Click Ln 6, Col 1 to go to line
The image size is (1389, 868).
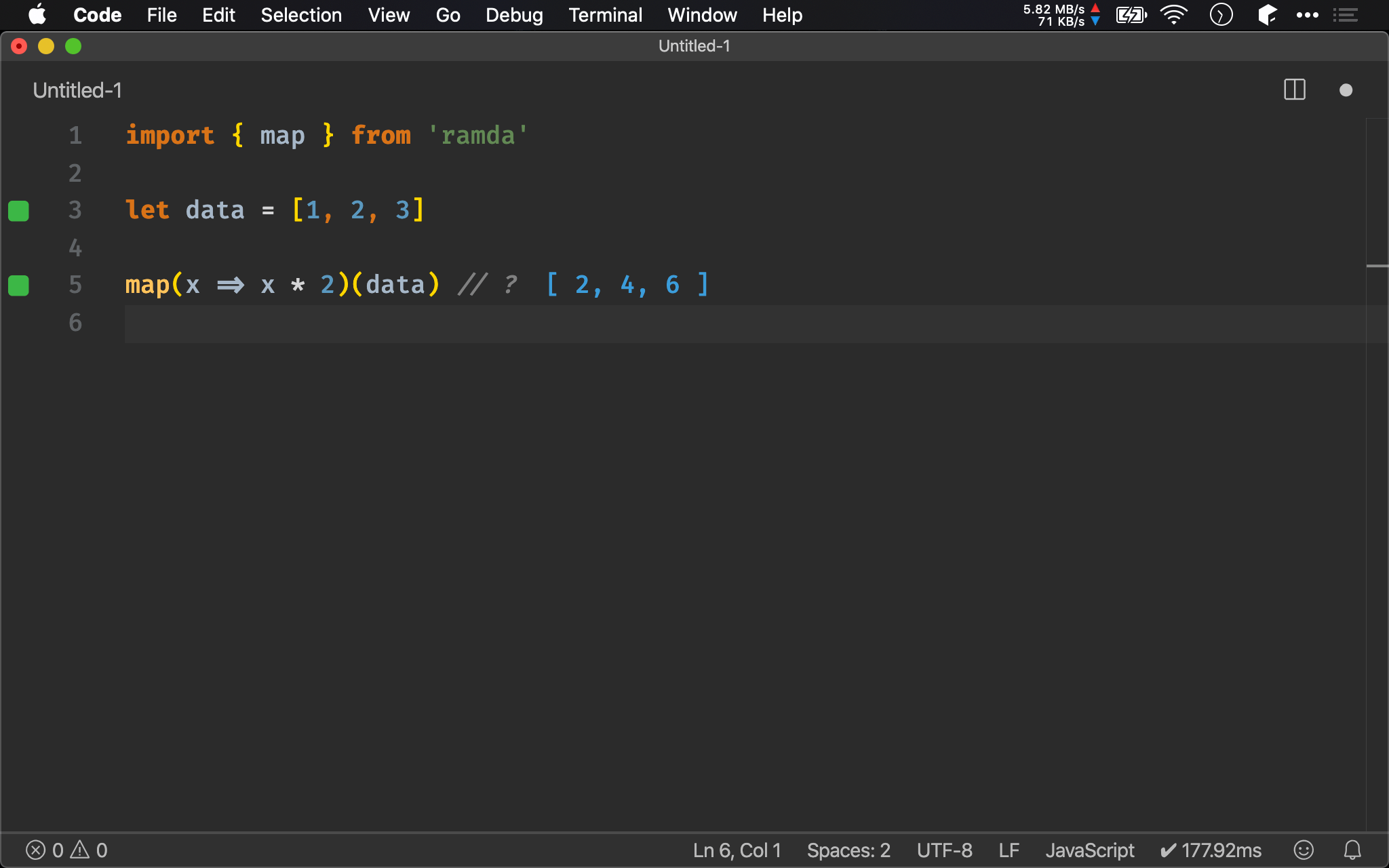737,850
